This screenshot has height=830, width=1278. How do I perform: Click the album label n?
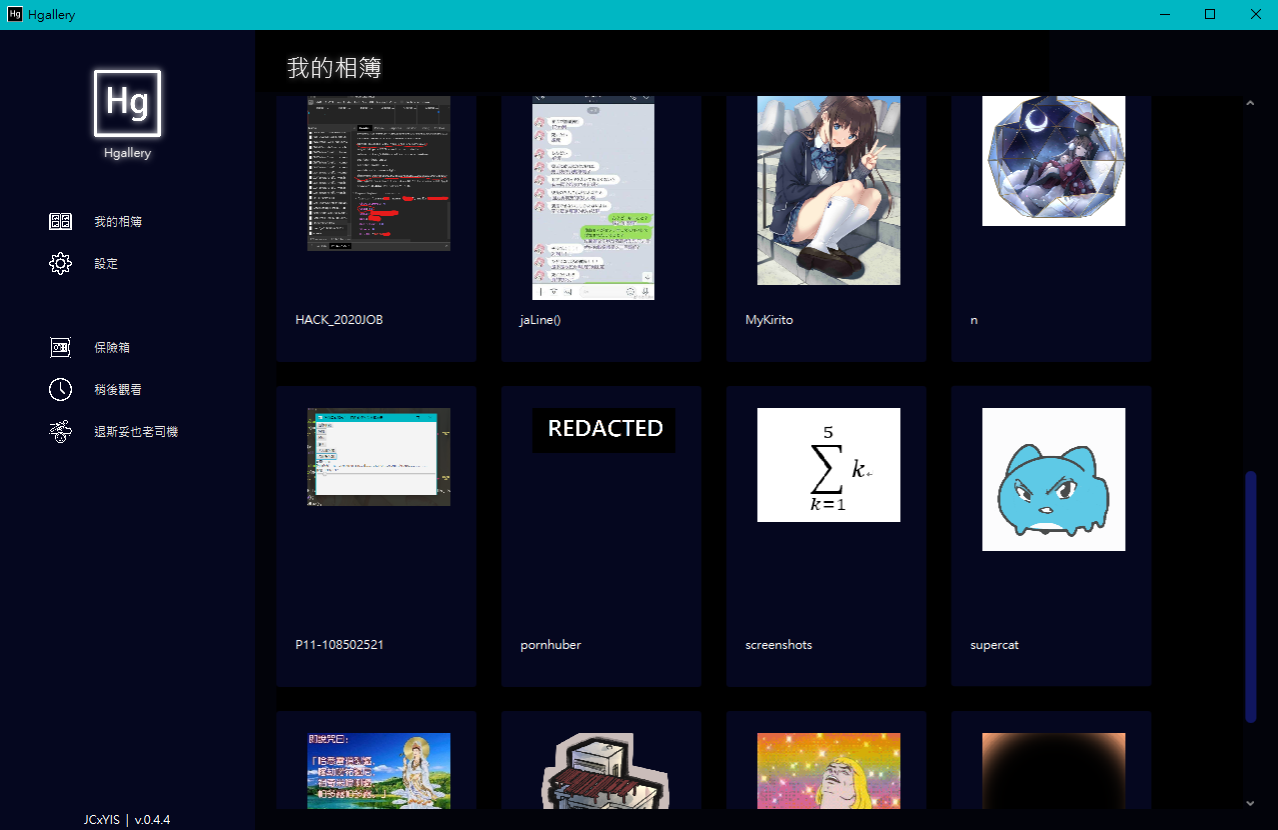974,320
